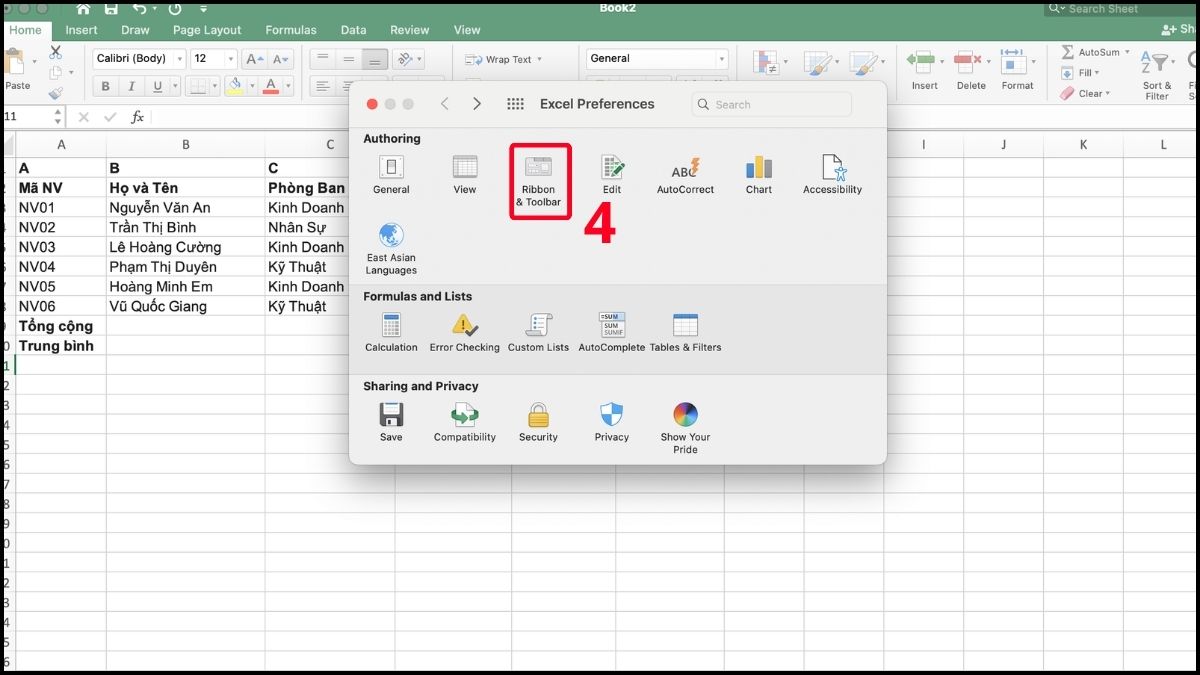Screen dimensions: 1200x675
Task: Click Insert cells button
Action: click(925, 70)
